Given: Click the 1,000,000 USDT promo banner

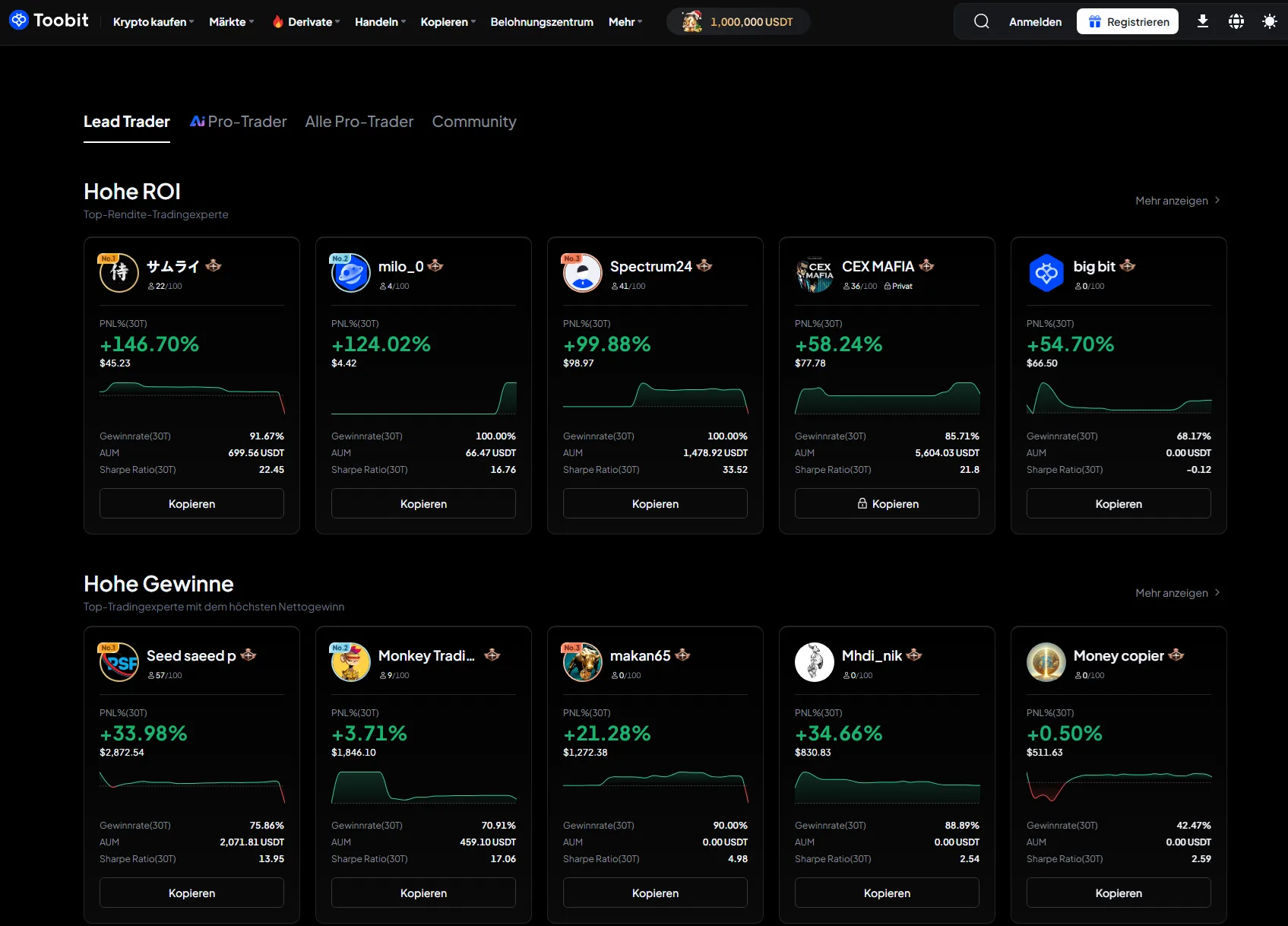Looking at the screenshot, I should [738, 21].
